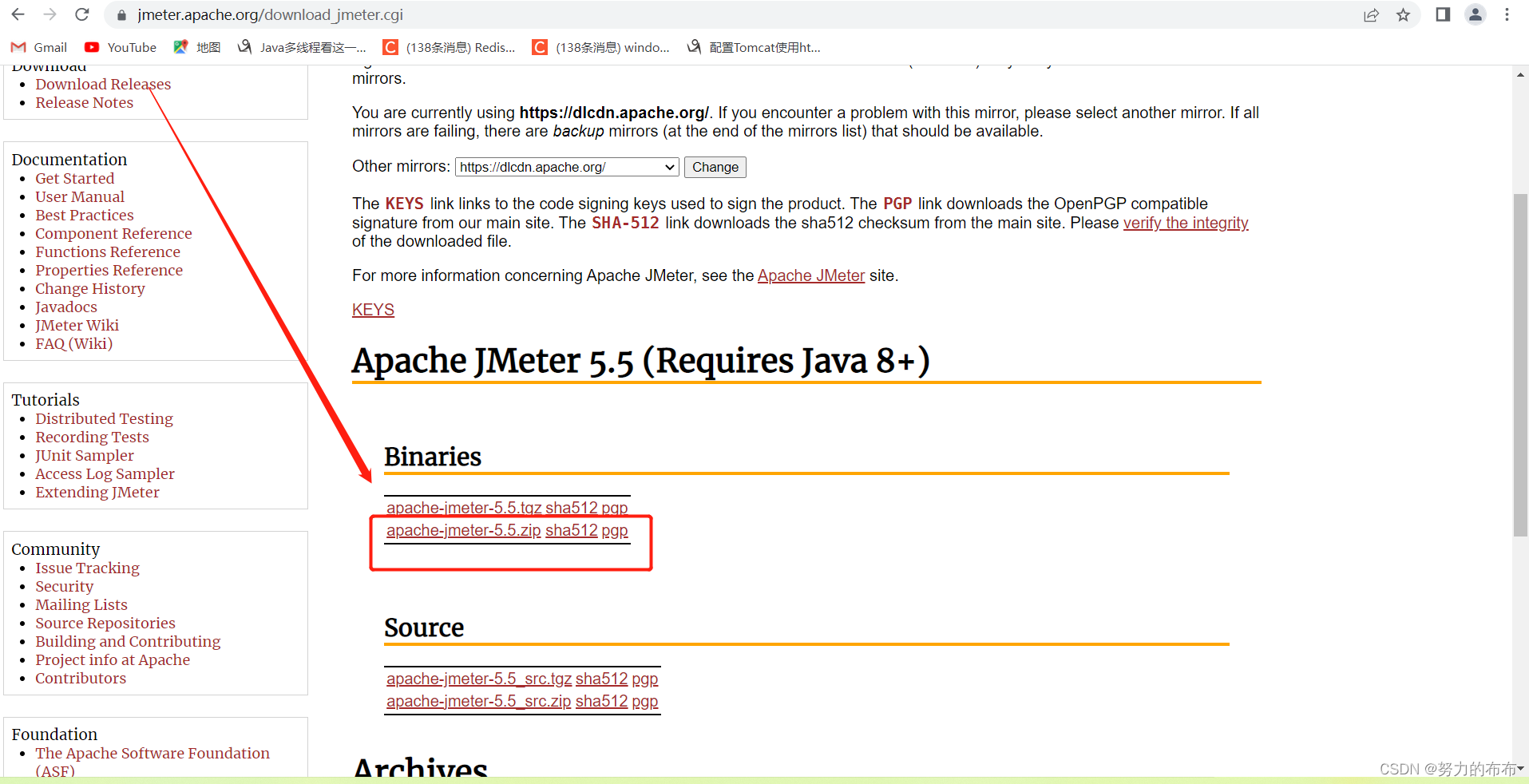The image size is (1529, 784).
Task: Open the Apache JMeter site link
Action: coord(811,275)
